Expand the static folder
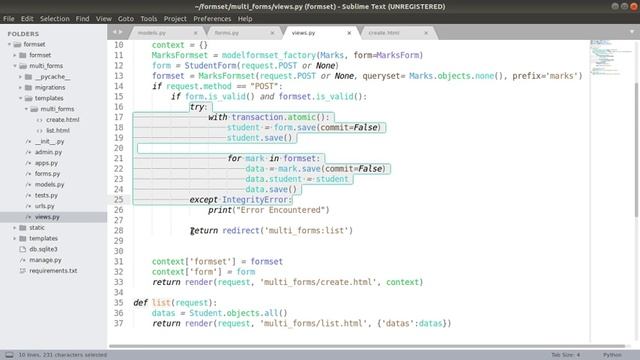 pos(15,228)
